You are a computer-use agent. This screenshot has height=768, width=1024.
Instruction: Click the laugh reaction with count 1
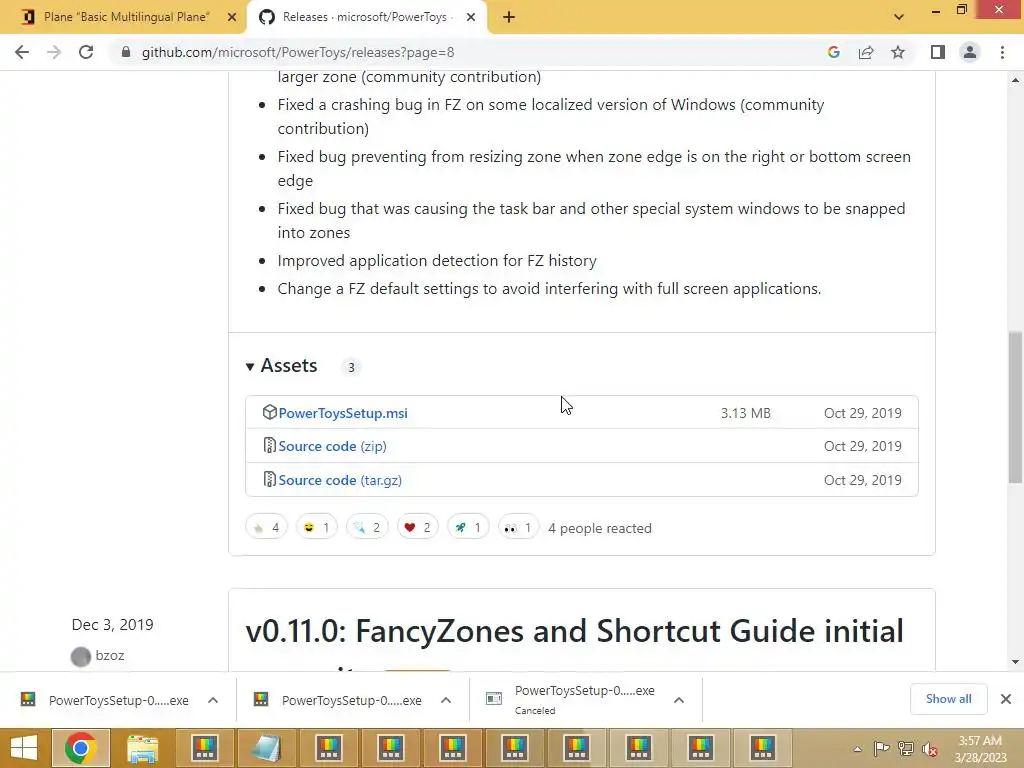point(317,527)
